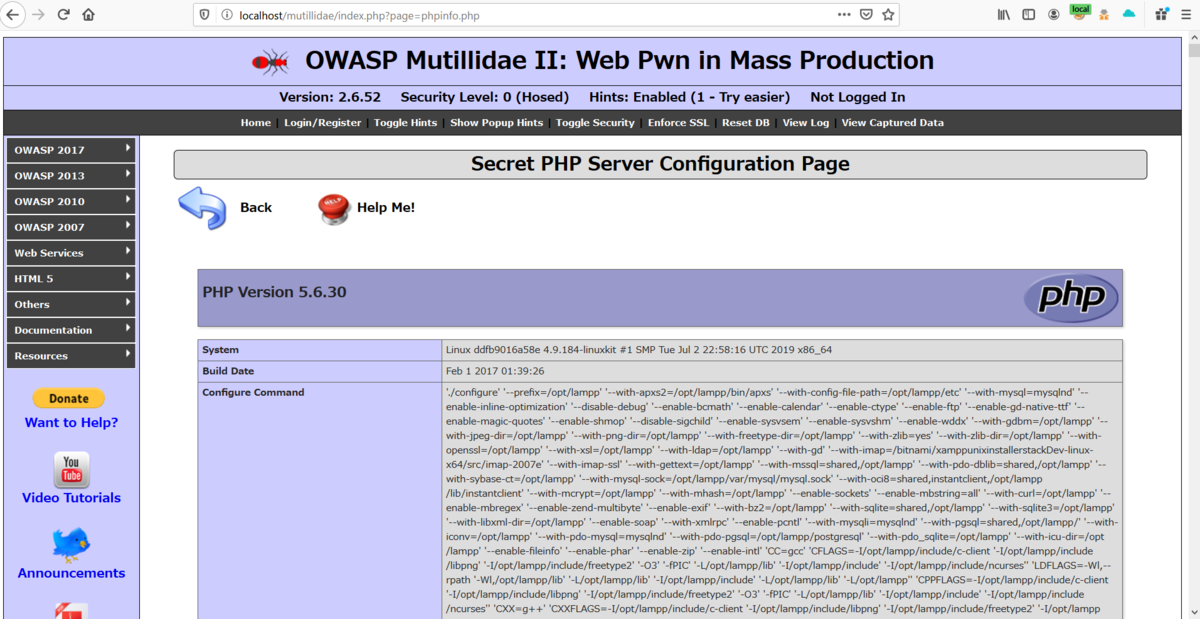Click the browser forward arrow

[x=39, y=15]
